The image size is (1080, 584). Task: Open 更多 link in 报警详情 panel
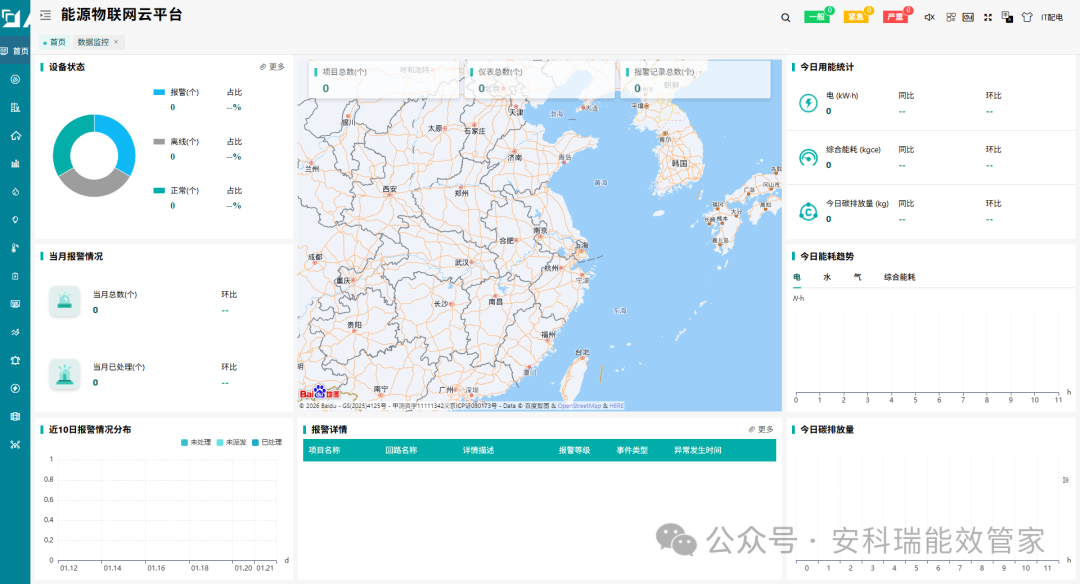[761, 429]
